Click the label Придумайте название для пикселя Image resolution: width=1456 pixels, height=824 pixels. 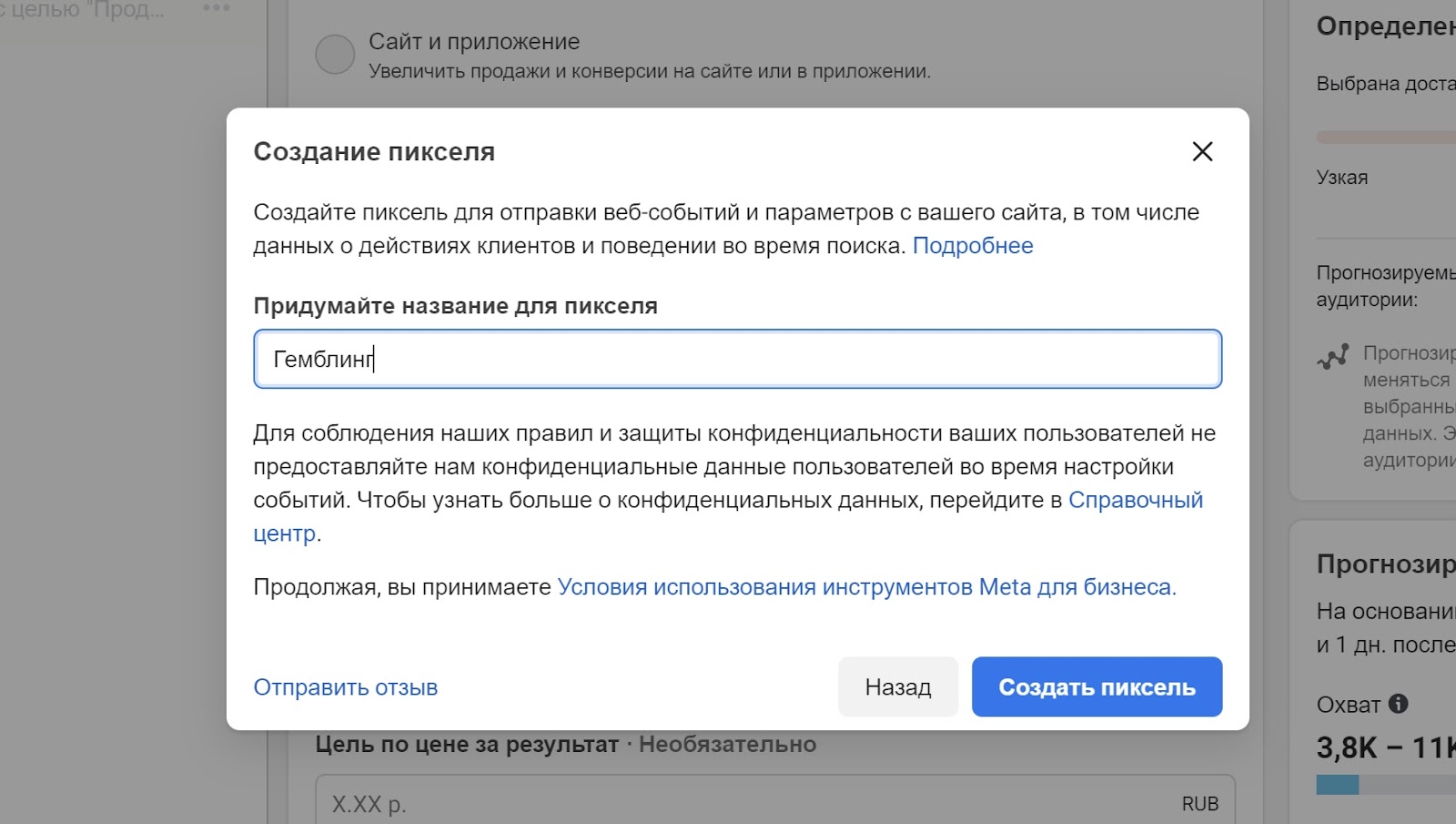pyautogui.click(x=455, y=306)
